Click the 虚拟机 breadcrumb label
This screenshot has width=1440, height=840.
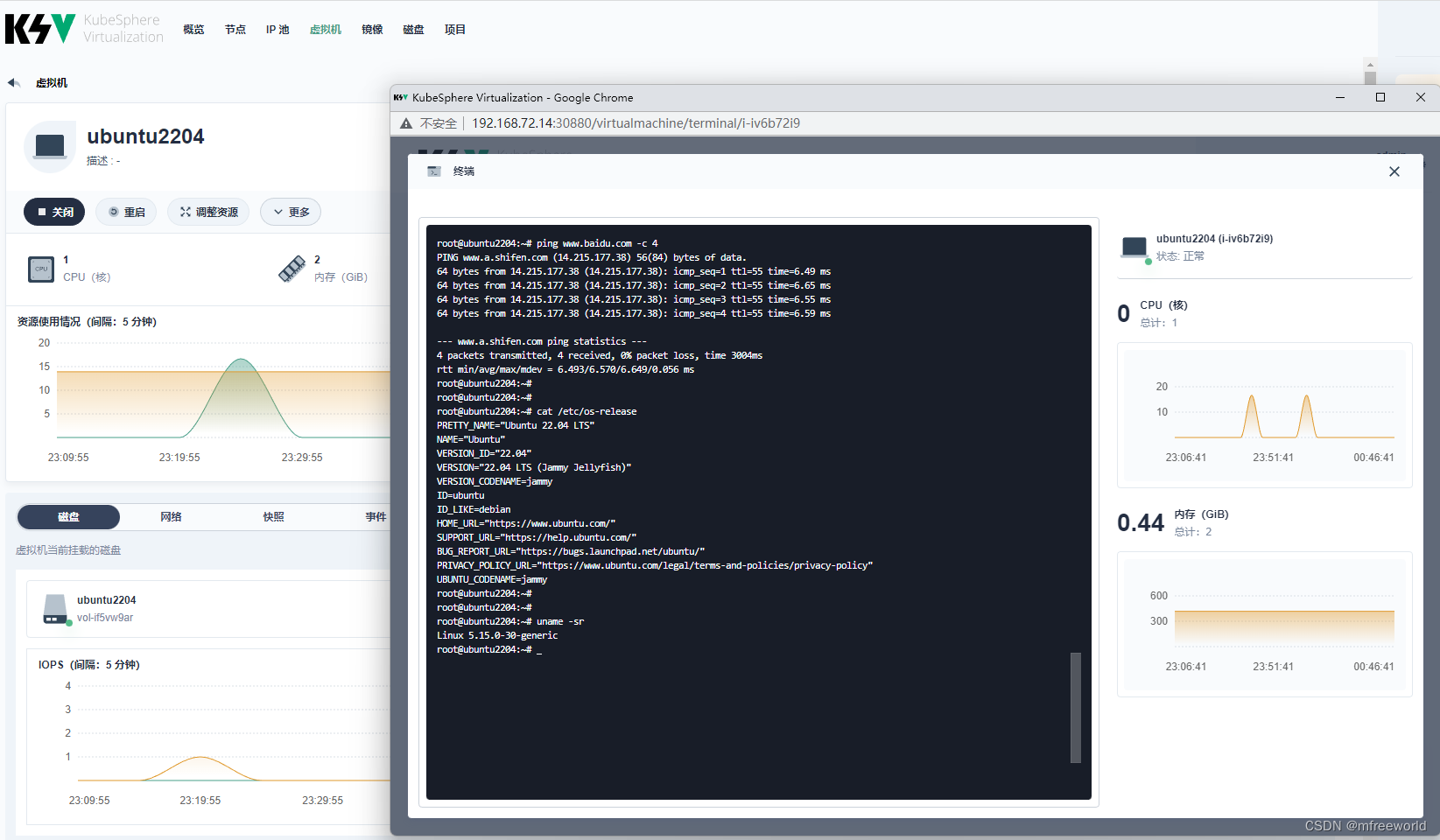tap(52, 83)
